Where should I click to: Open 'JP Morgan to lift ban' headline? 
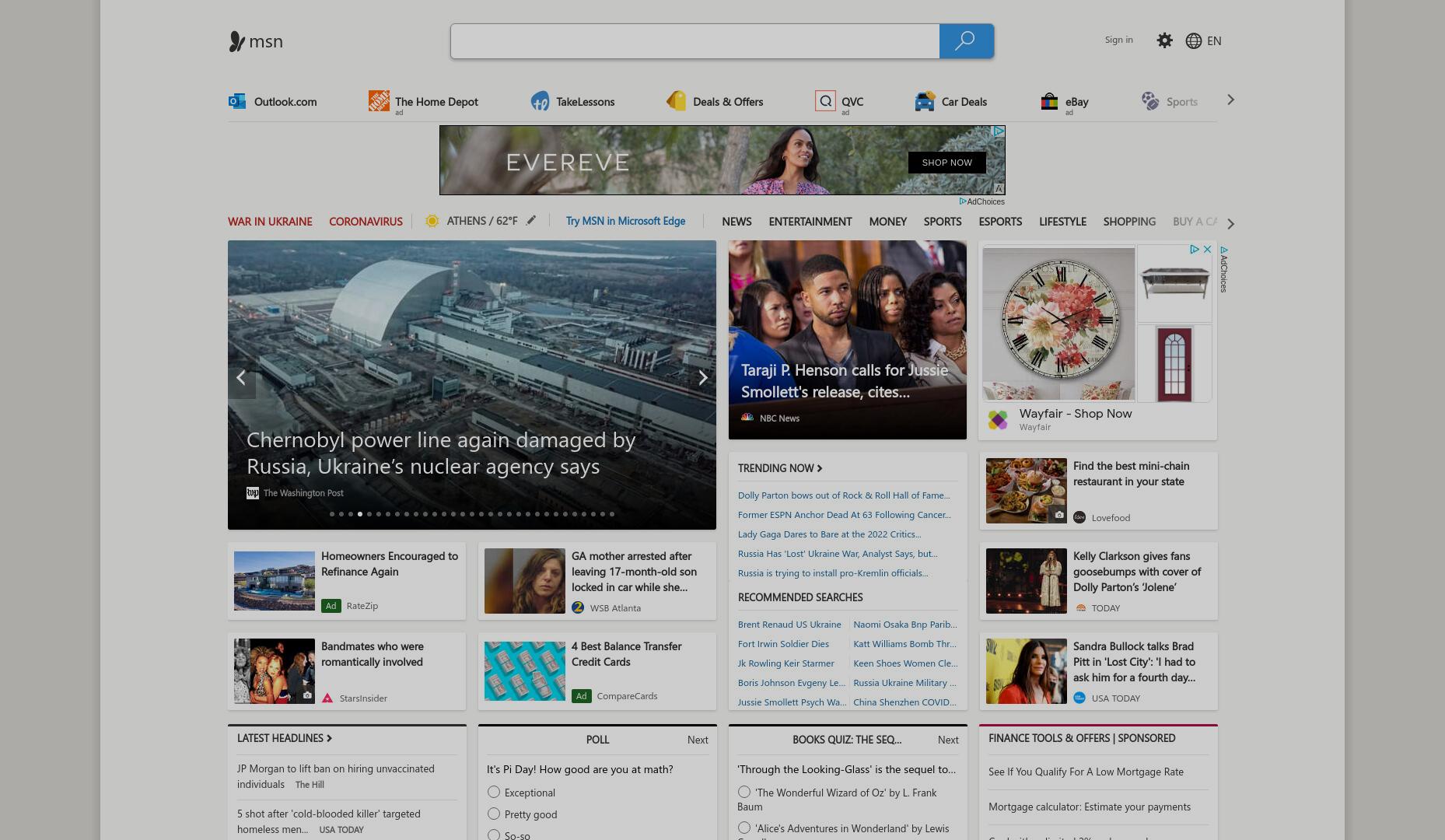(336, 776)
